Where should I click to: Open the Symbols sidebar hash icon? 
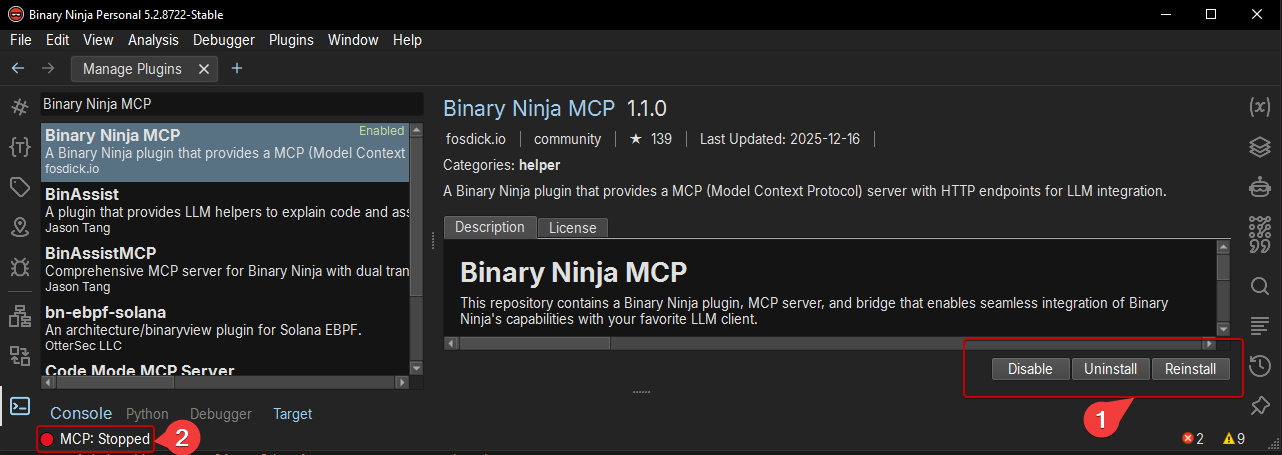[19, 108]
